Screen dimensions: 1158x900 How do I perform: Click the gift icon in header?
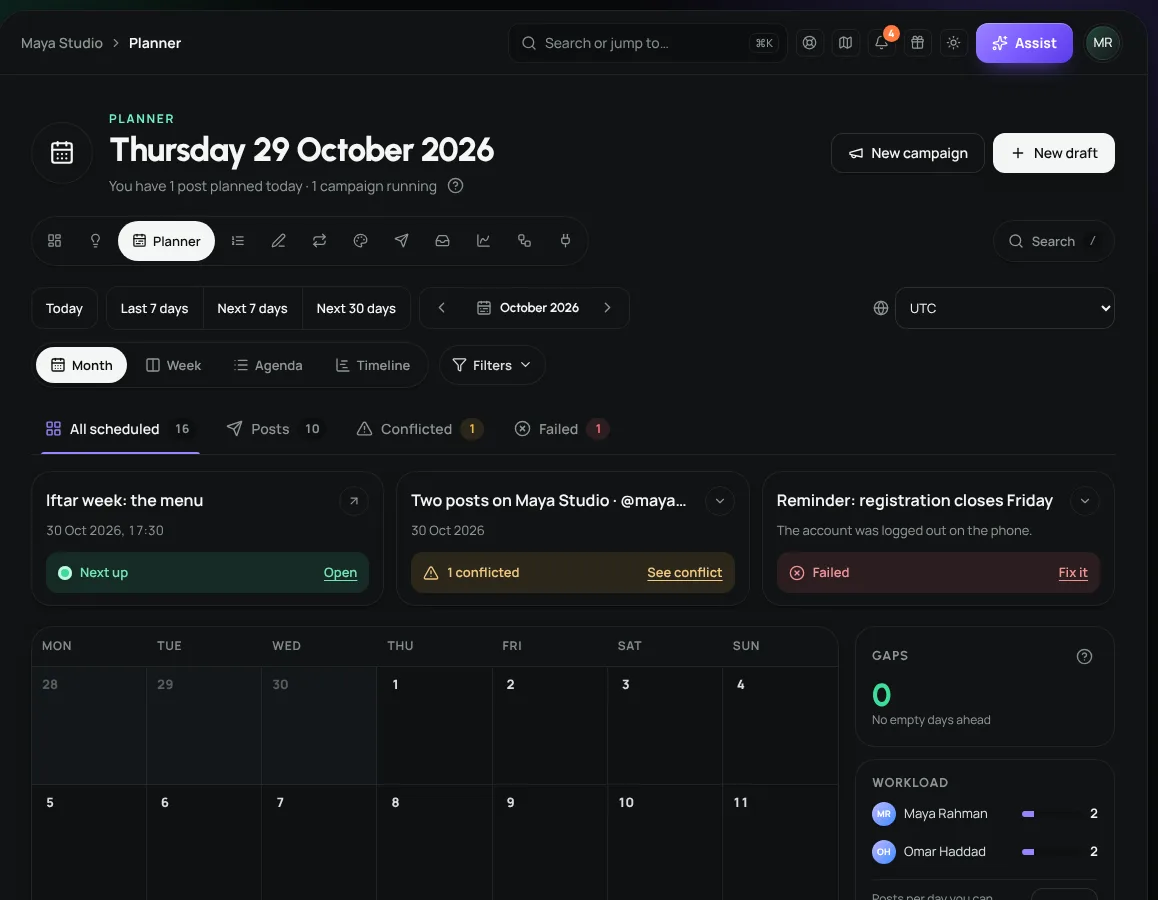tap(917, 43)
